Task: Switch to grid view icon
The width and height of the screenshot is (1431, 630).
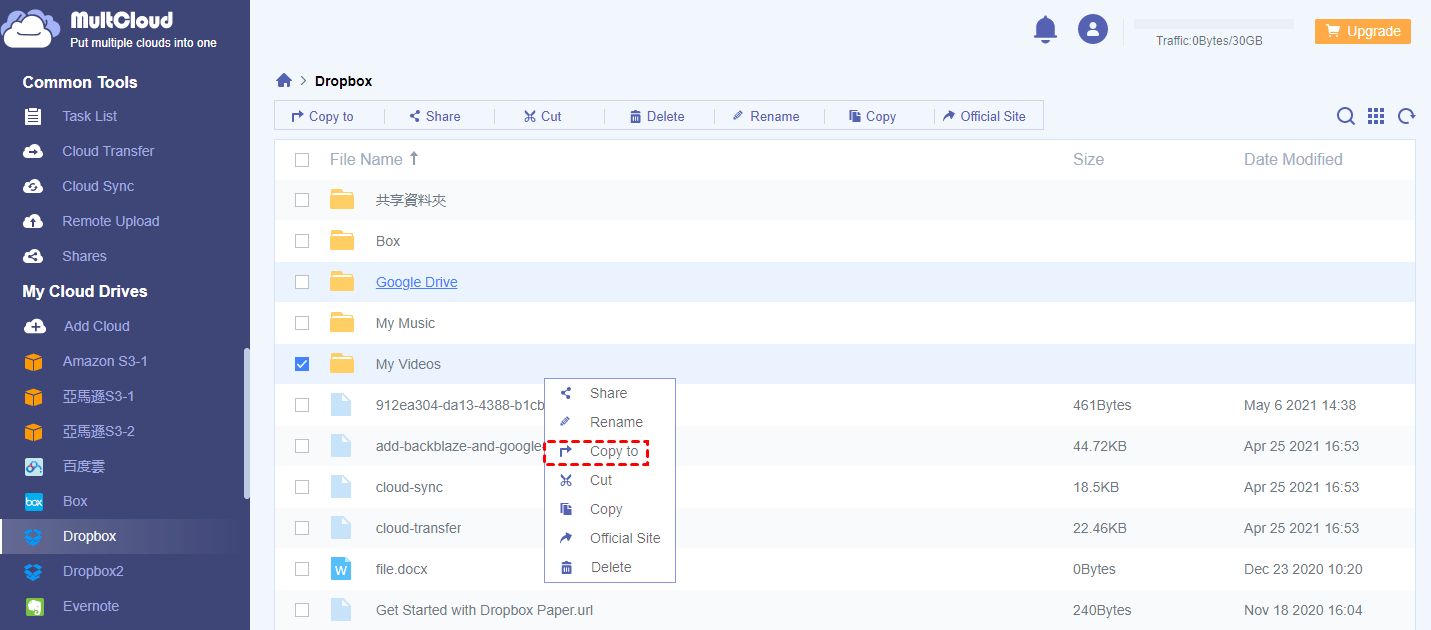Action: [x=1376, y=116]
